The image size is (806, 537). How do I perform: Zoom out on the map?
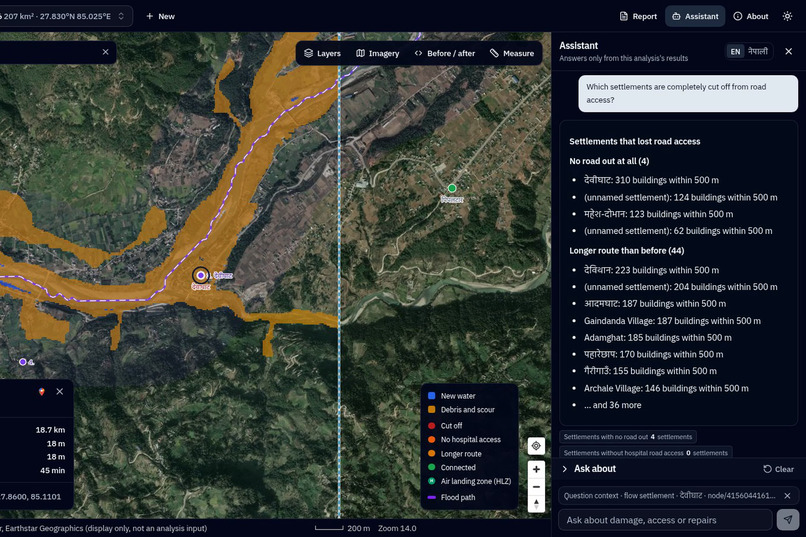coord(536,487)
